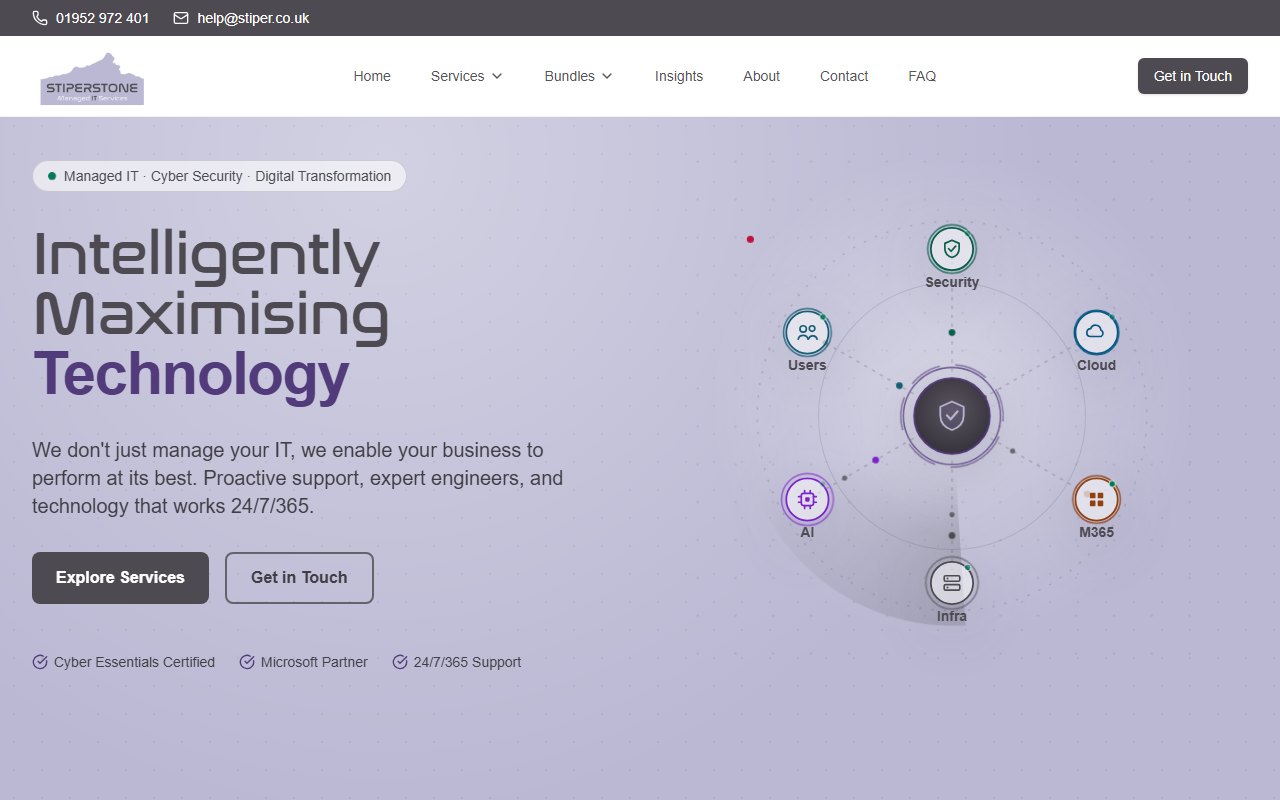1280x800 pixels.
Task: Click the Explore Services button
Action: click(x=120, y=578)
